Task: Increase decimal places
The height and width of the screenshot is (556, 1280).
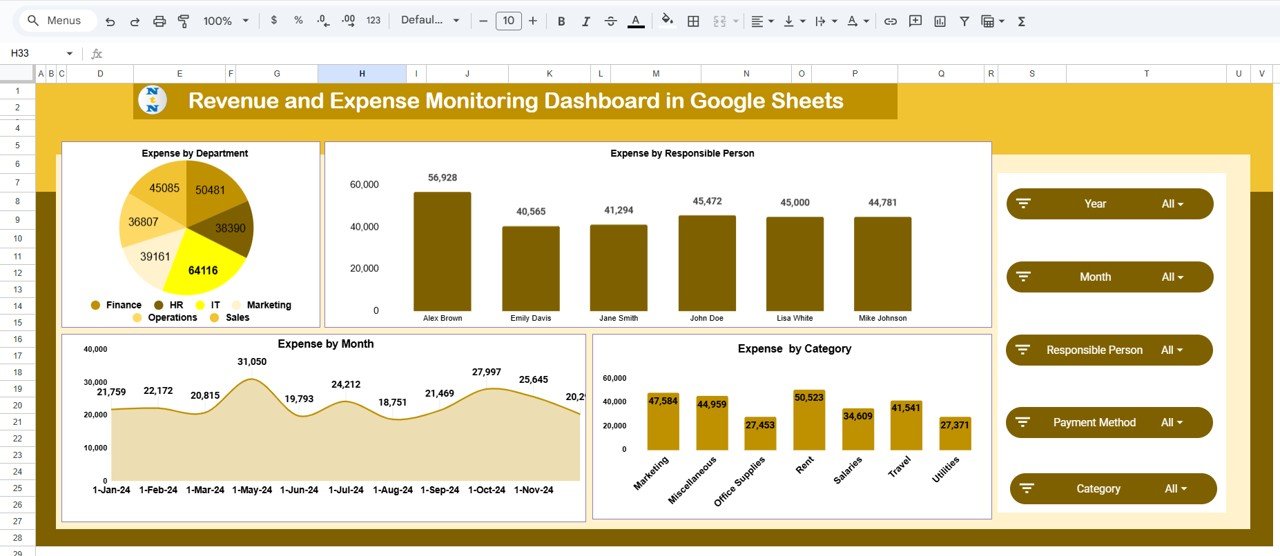Action: click(x=348, y=21)
